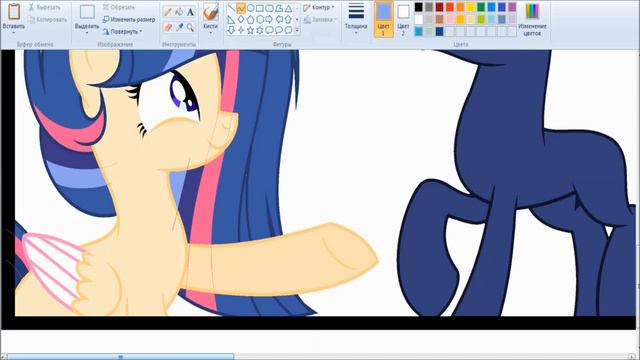Choose the Down arrow shape

tap(231, 30)
